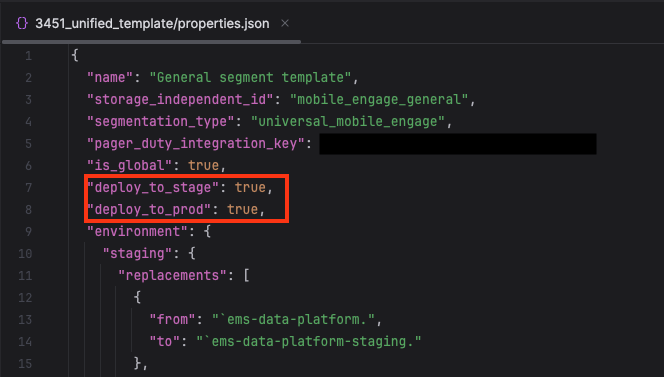Viewport: 664px width, 377px height.
Task: Click the "environment" key
Action: click(137, 232)
